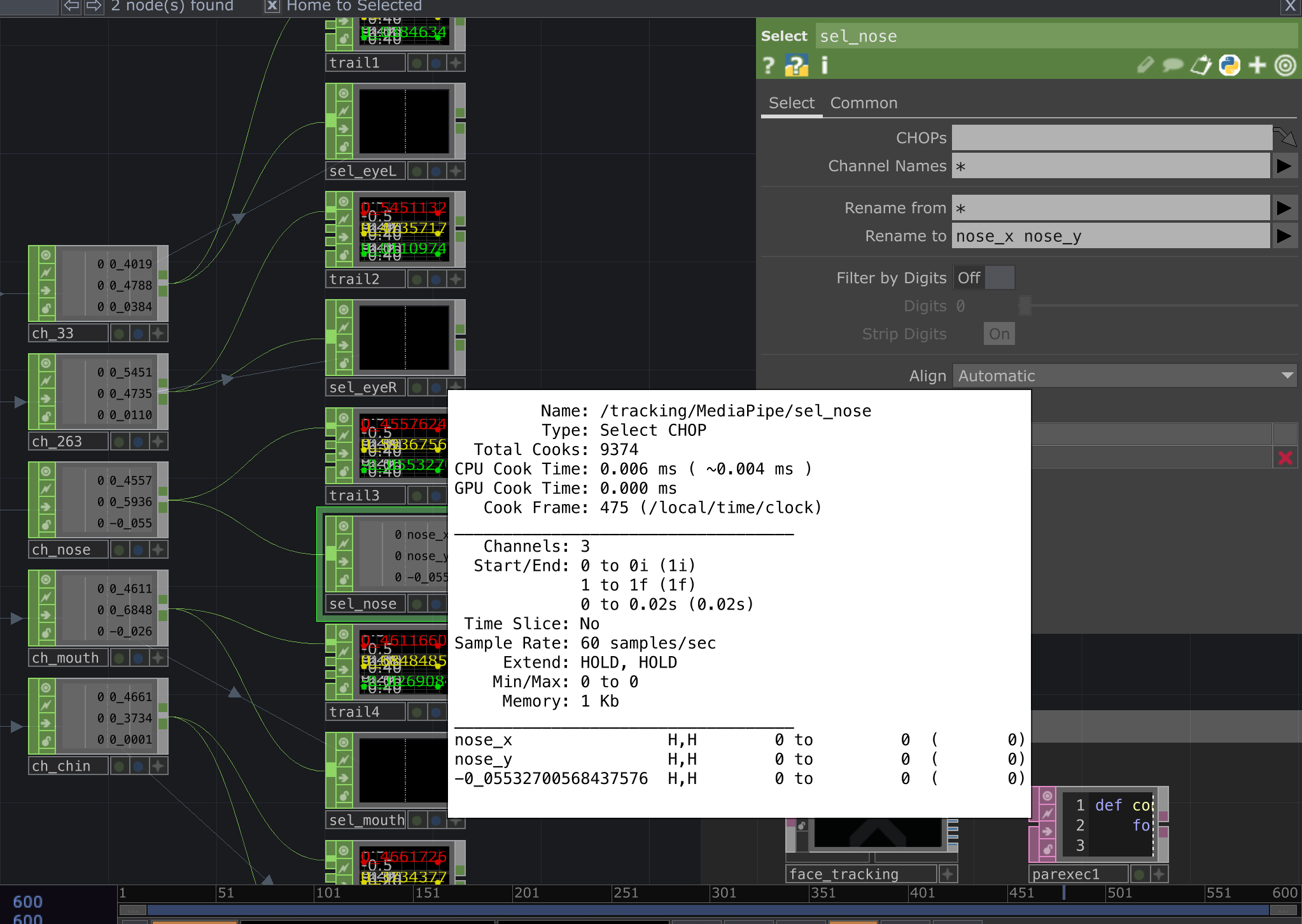Toggle Strip Digits On switch

point(999,334)
